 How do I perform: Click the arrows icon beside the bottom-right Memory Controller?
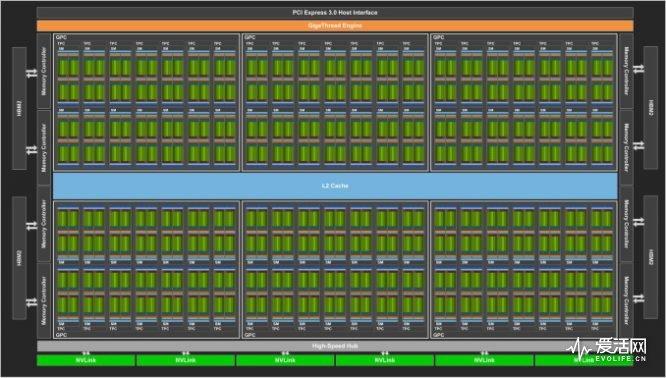click(638, 298)
